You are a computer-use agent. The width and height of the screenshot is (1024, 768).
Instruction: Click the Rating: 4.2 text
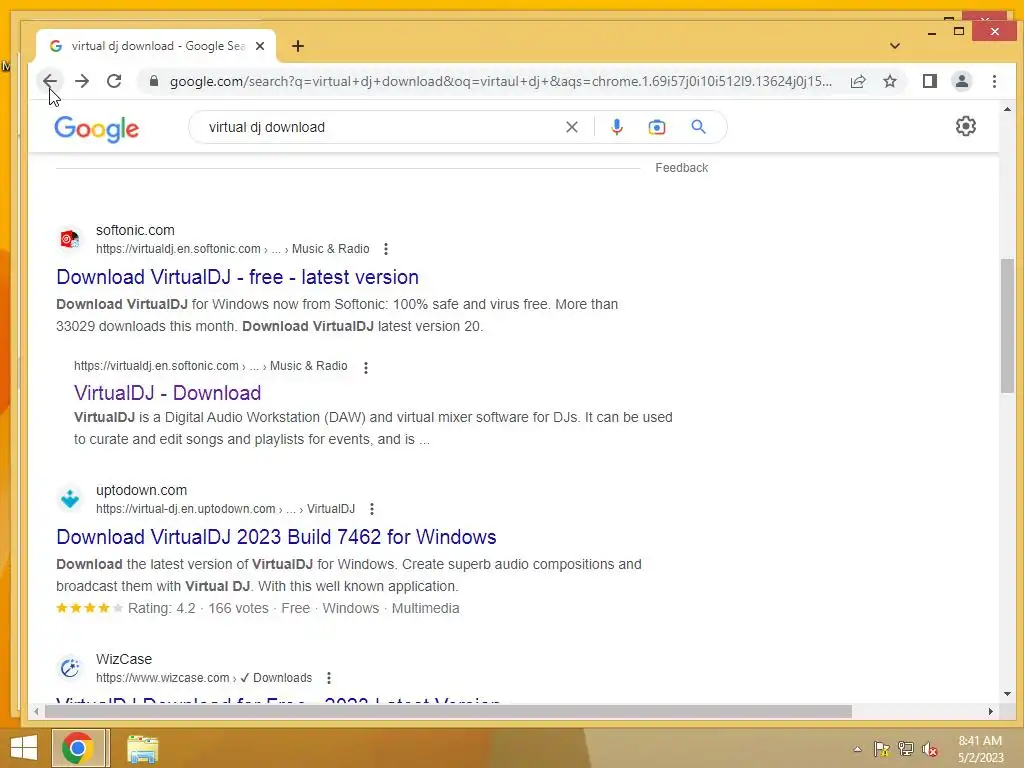tap(161, 608)
